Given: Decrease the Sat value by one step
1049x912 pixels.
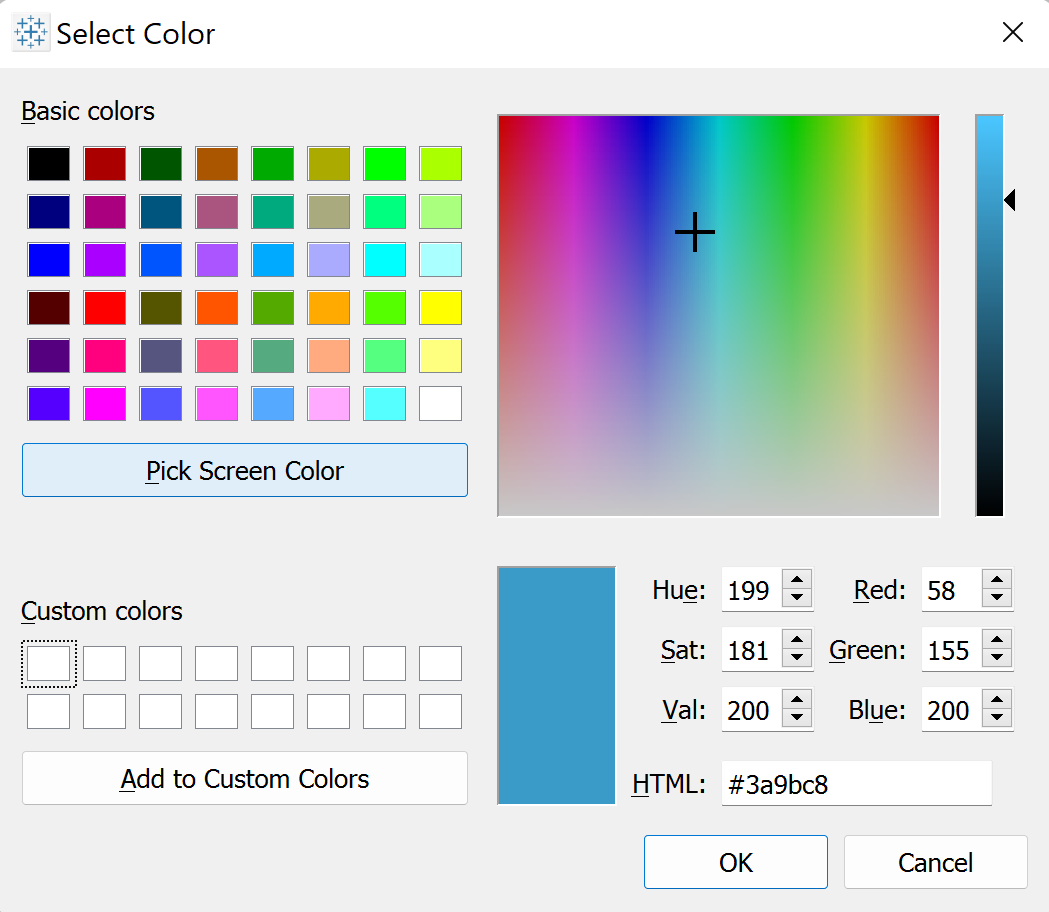Looking at the screenshot, I should [x=797, y=660].
